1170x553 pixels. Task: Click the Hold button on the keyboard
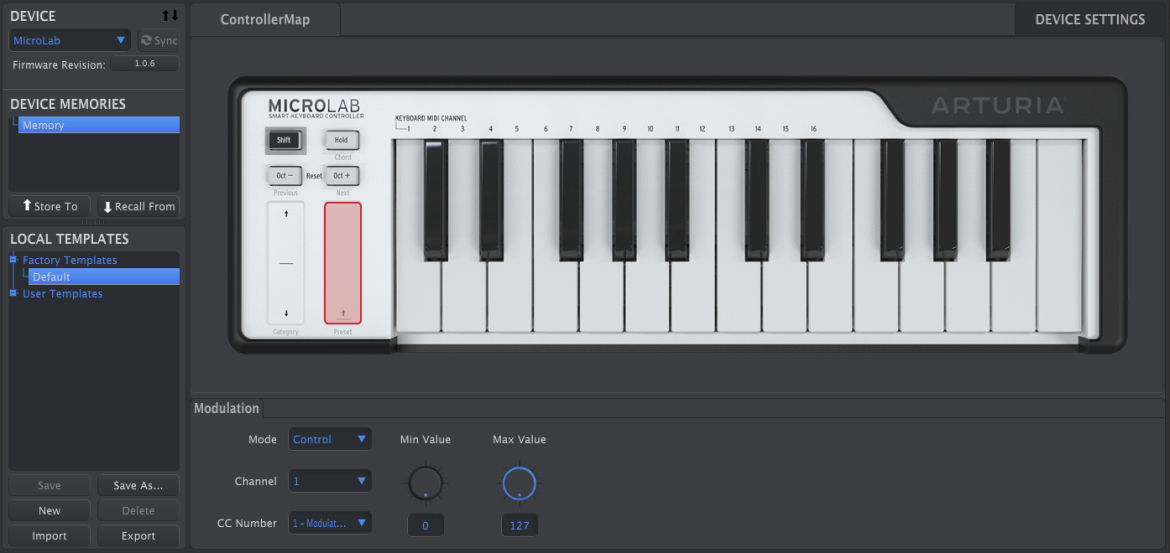341,140
